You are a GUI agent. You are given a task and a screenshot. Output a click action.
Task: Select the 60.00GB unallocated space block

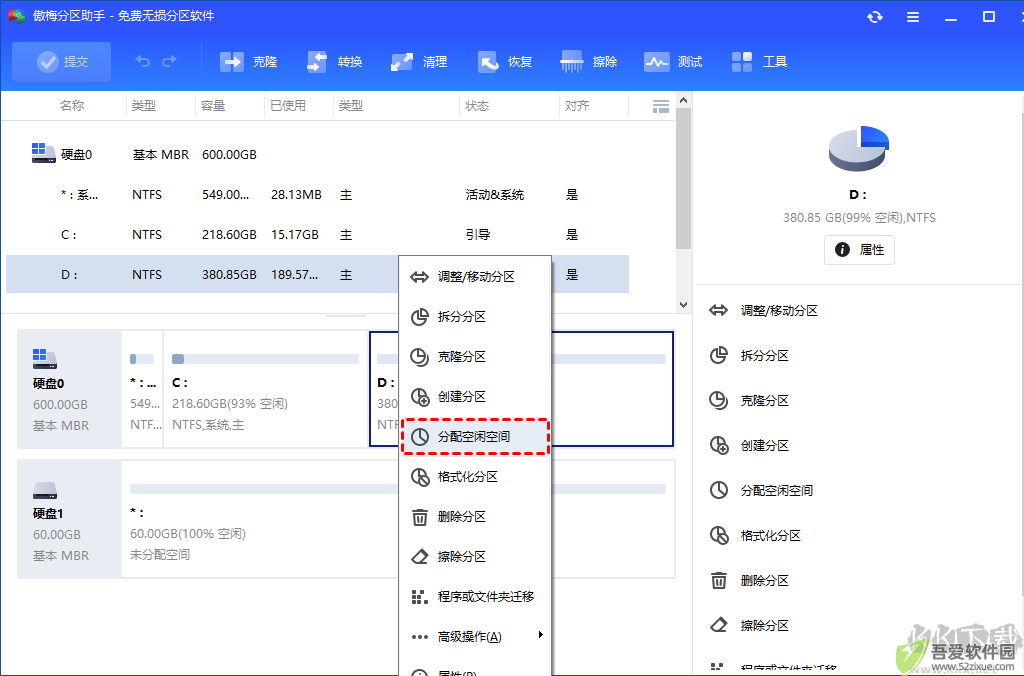pos(398,519)
